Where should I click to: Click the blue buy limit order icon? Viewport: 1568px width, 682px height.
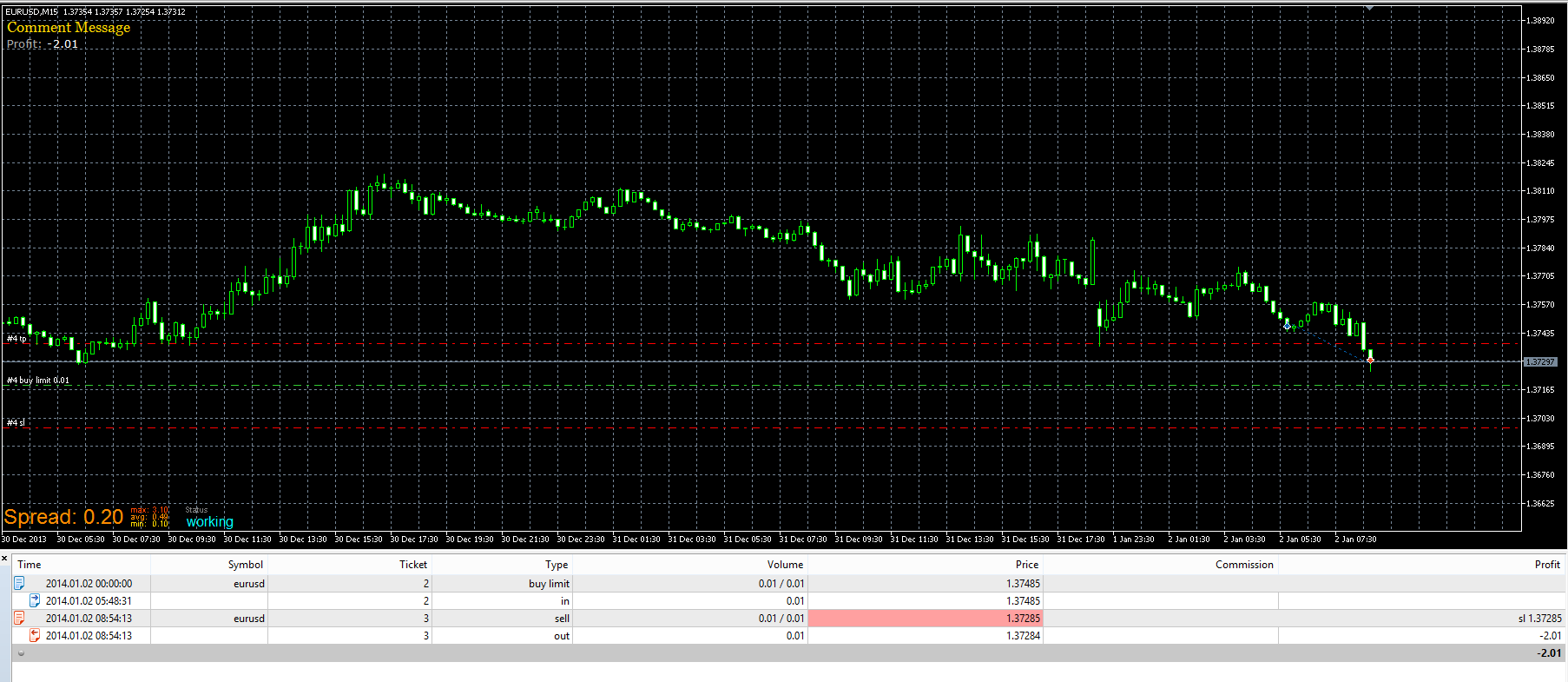[19, 584]
